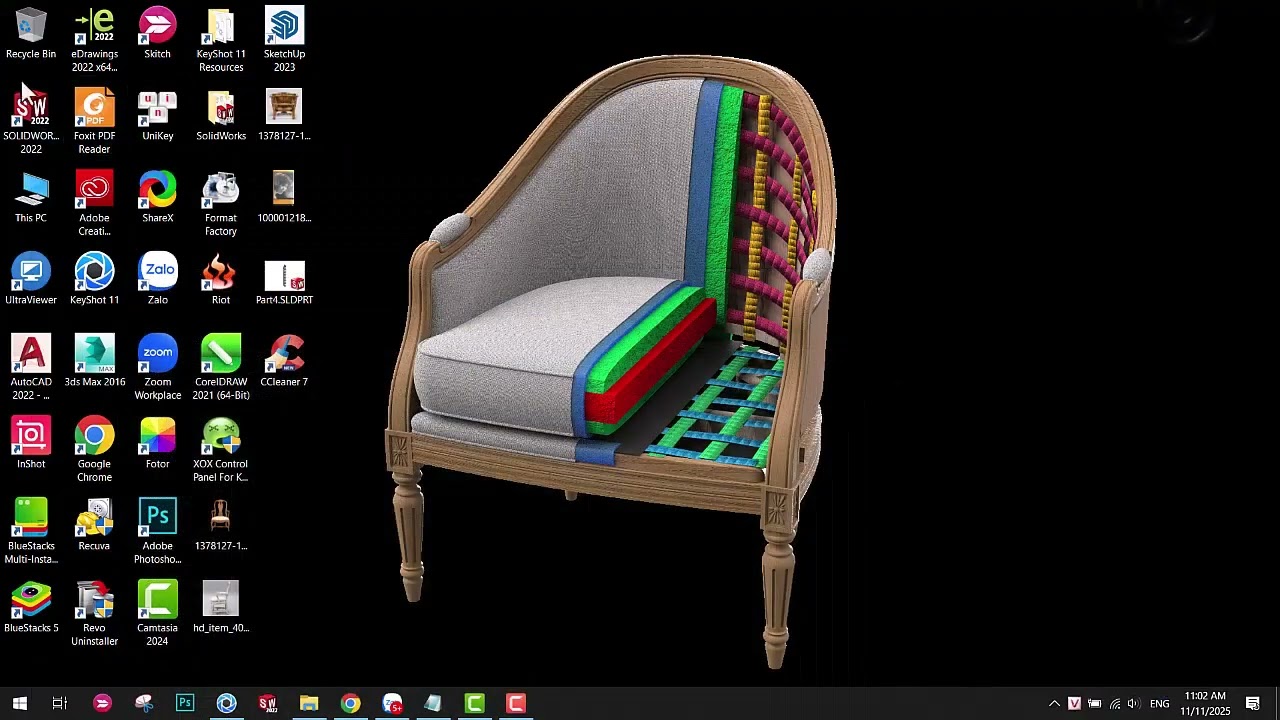Launch Revo Uninstaller shortcut
1280x720 pixels.
94,614
